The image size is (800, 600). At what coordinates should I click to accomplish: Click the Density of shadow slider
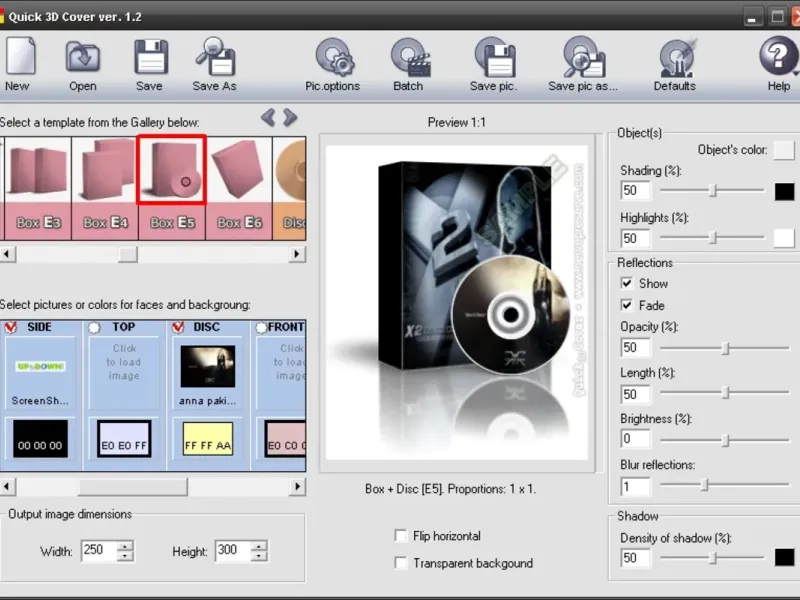tap(712, 558)
